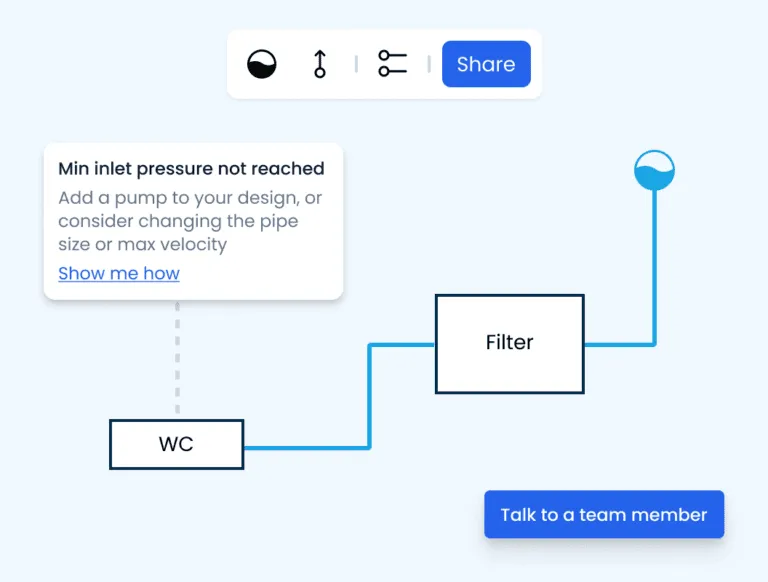Select the Filter box in the diagram

coord(509,343)
